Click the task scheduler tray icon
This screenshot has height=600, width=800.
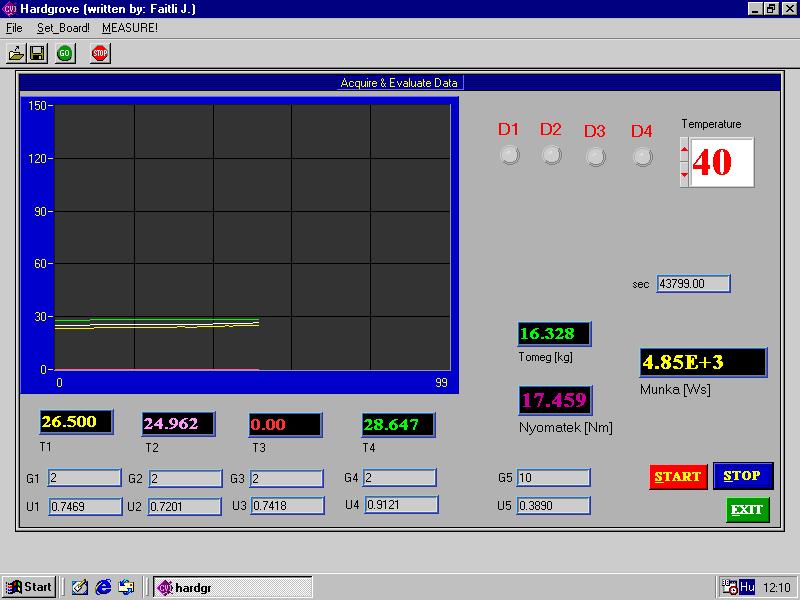pyautogui.click(x=730, y=587)
